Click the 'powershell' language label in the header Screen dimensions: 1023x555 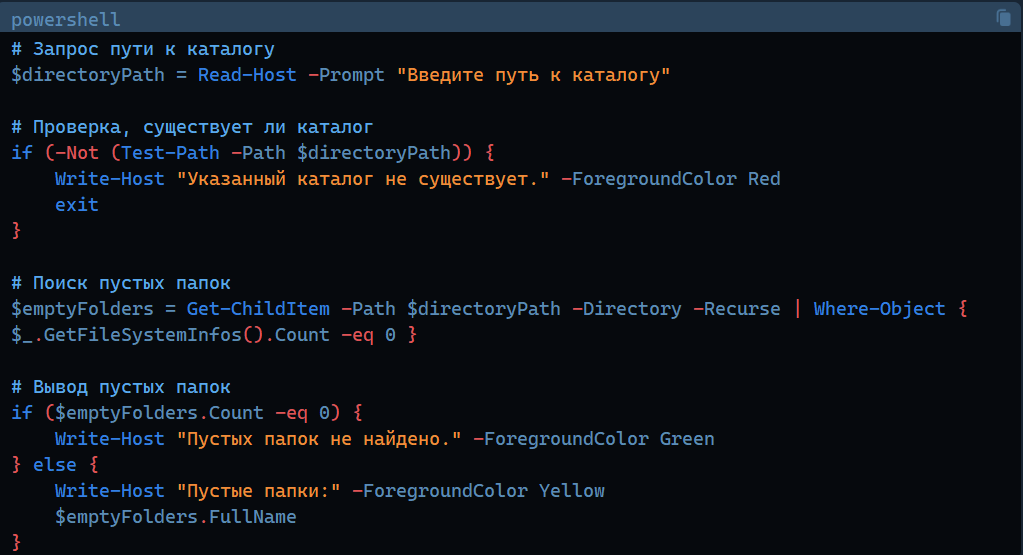pos(66,20)
